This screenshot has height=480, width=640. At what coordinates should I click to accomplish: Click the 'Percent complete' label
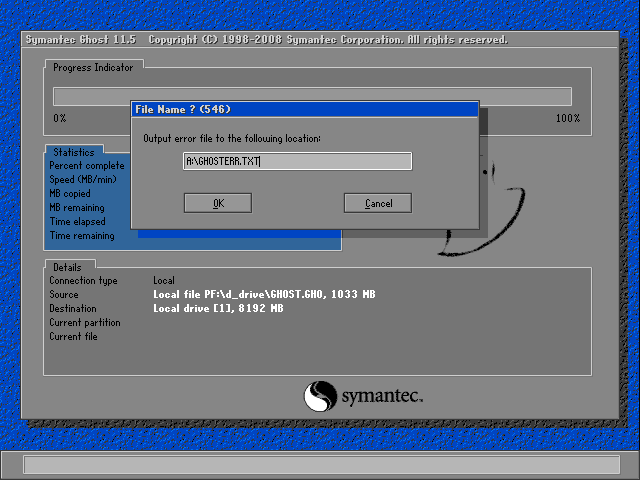(x=87, y=165)
